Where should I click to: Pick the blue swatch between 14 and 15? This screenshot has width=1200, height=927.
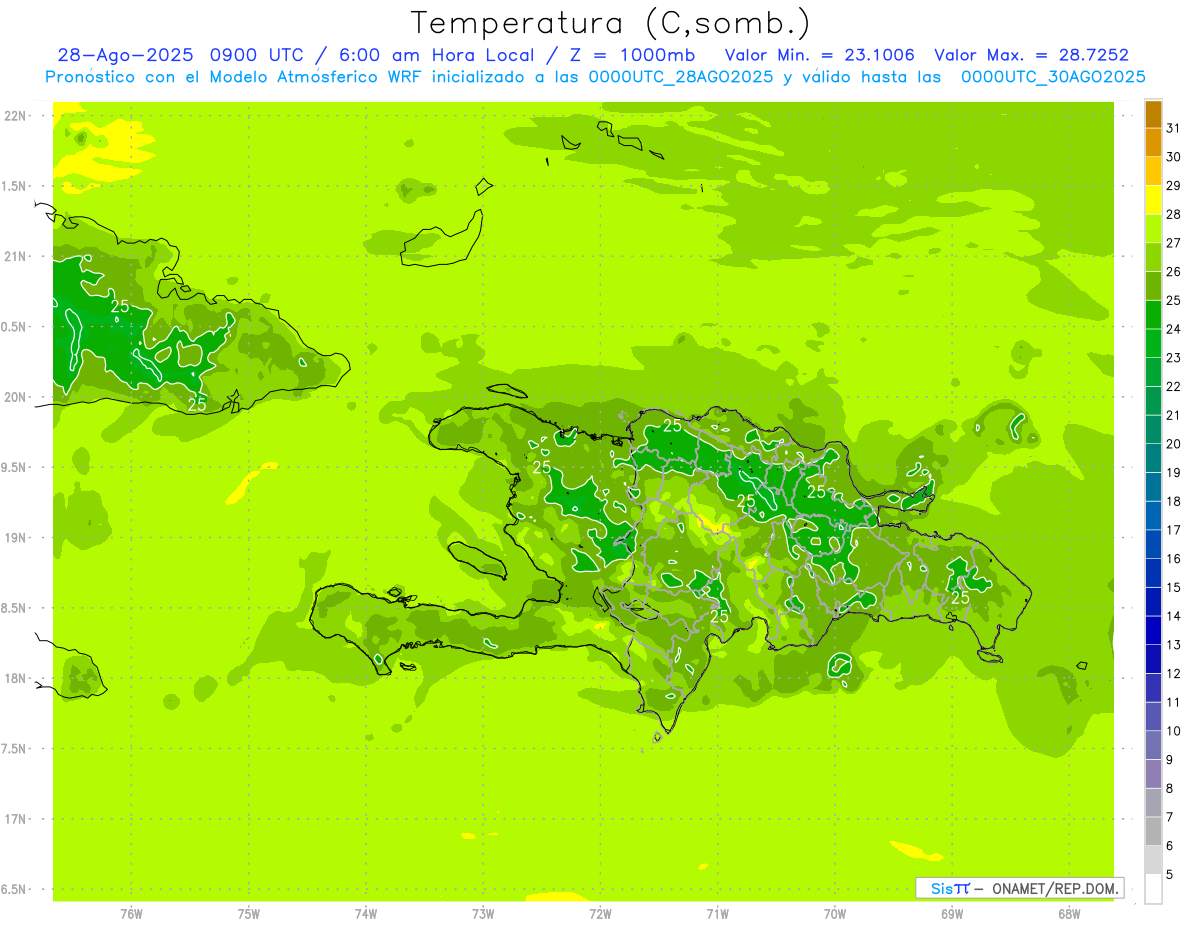[x=1153, y=602]
